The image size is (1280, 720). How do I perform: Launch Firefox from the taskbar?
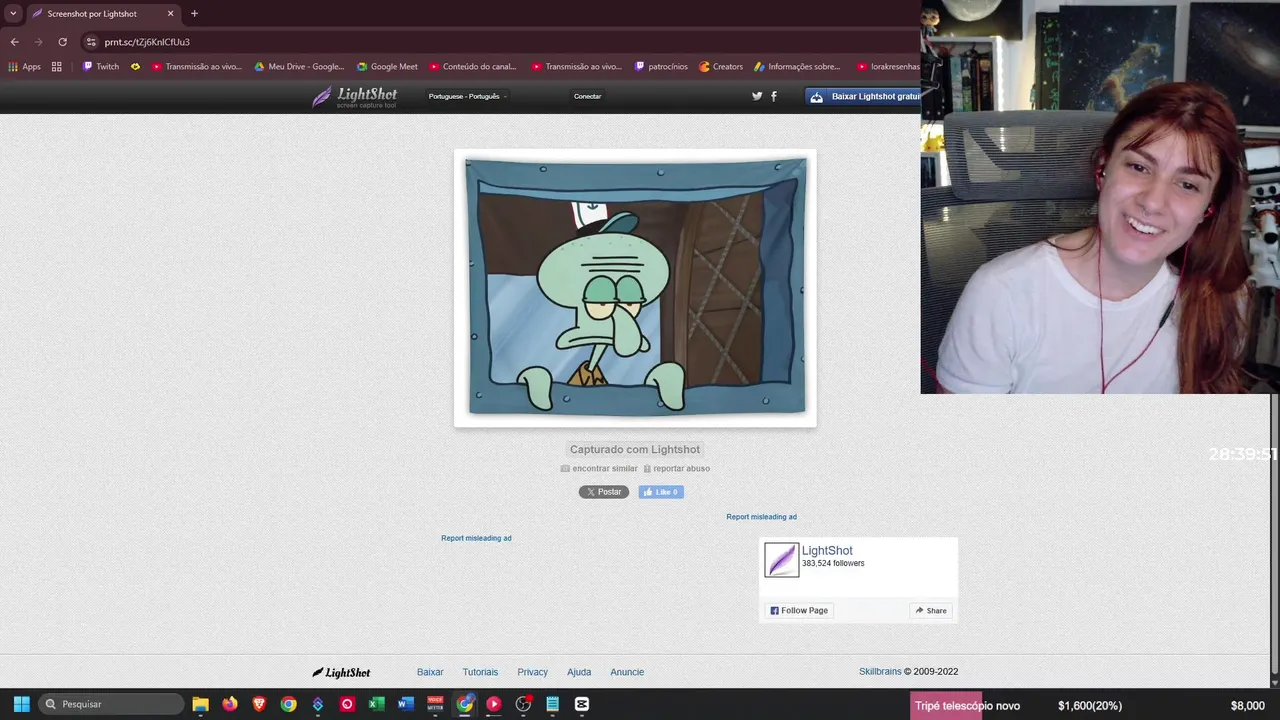pos(230,704)
